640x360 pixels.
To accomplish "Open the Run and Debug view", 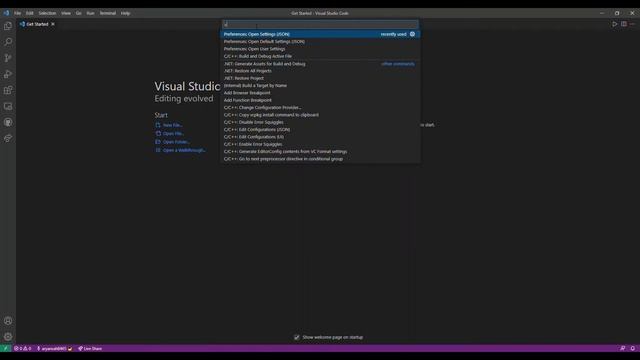I will tap(8, 74).
